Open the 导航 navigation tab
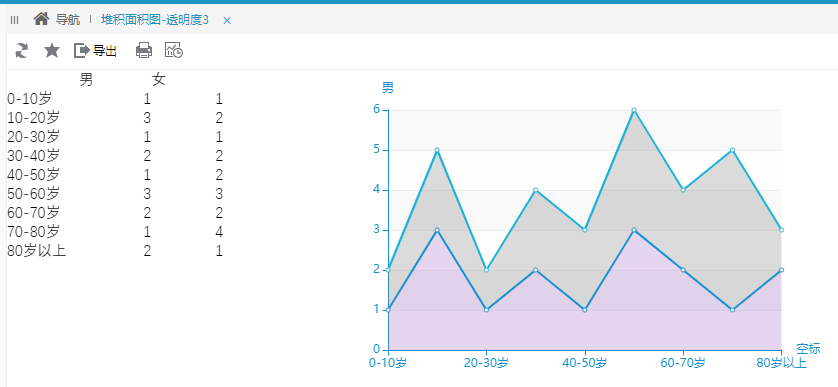 click(68, 20)
